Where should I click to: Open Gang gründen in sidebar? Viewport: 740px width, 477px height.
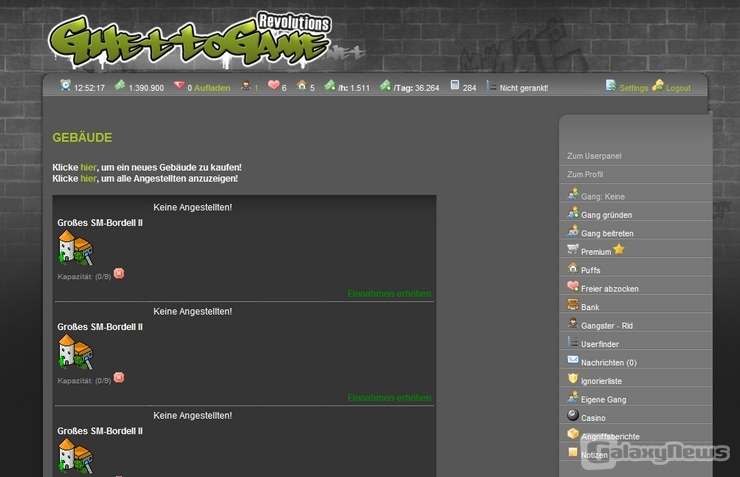[606, 215]
